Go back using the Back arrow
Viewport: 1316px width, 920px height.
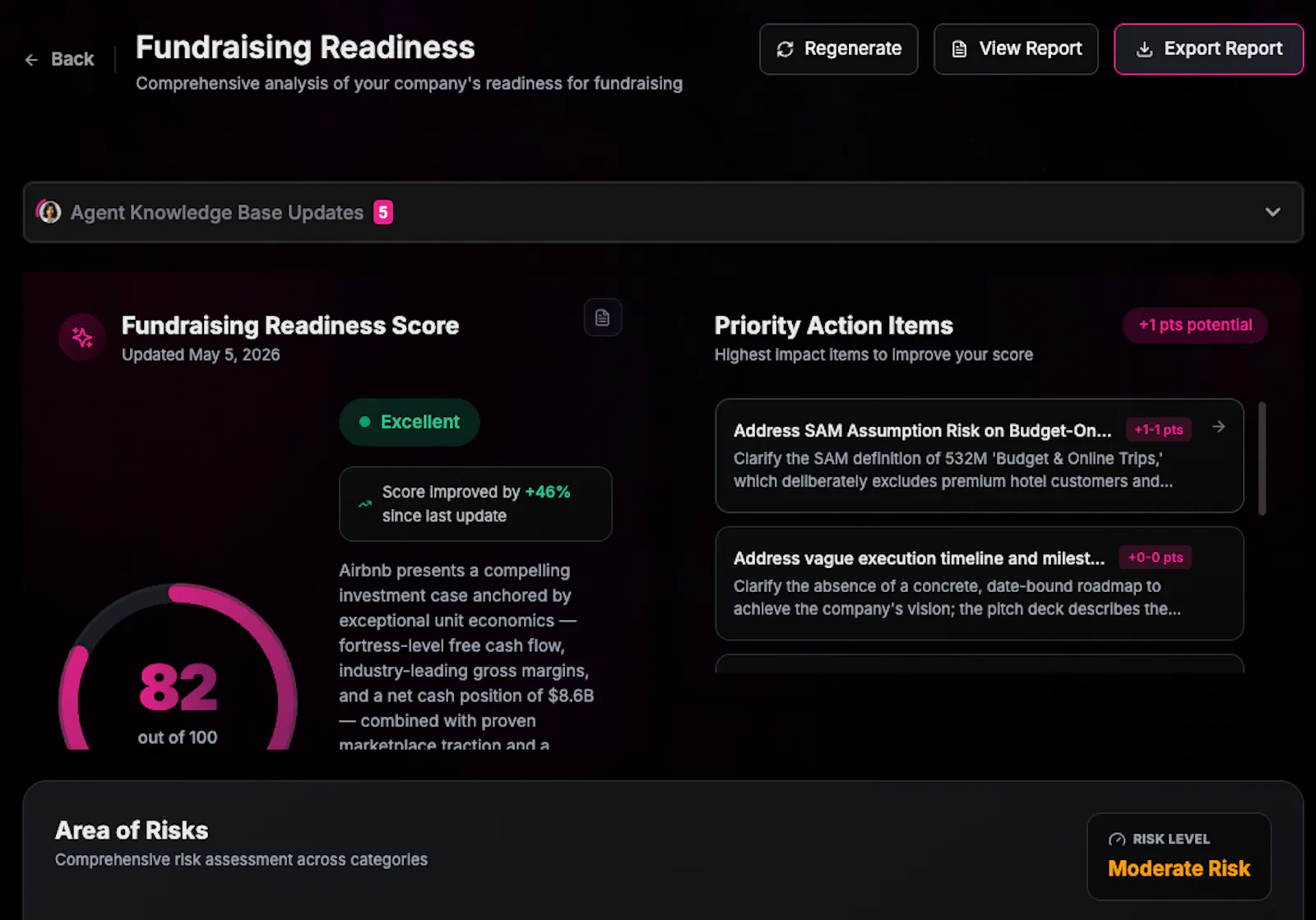(59, 59)
